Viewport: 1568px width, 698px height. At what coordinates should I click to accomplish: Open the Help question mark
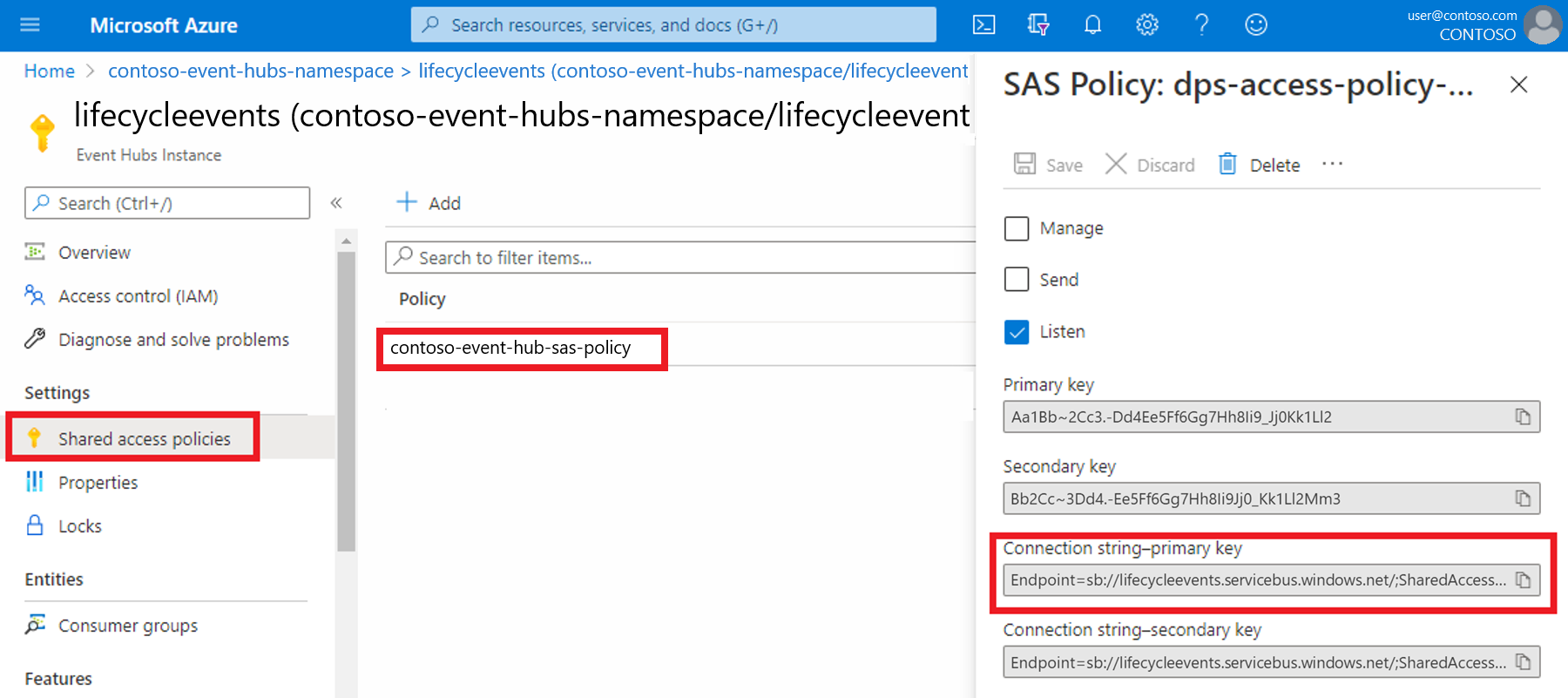1201,24
